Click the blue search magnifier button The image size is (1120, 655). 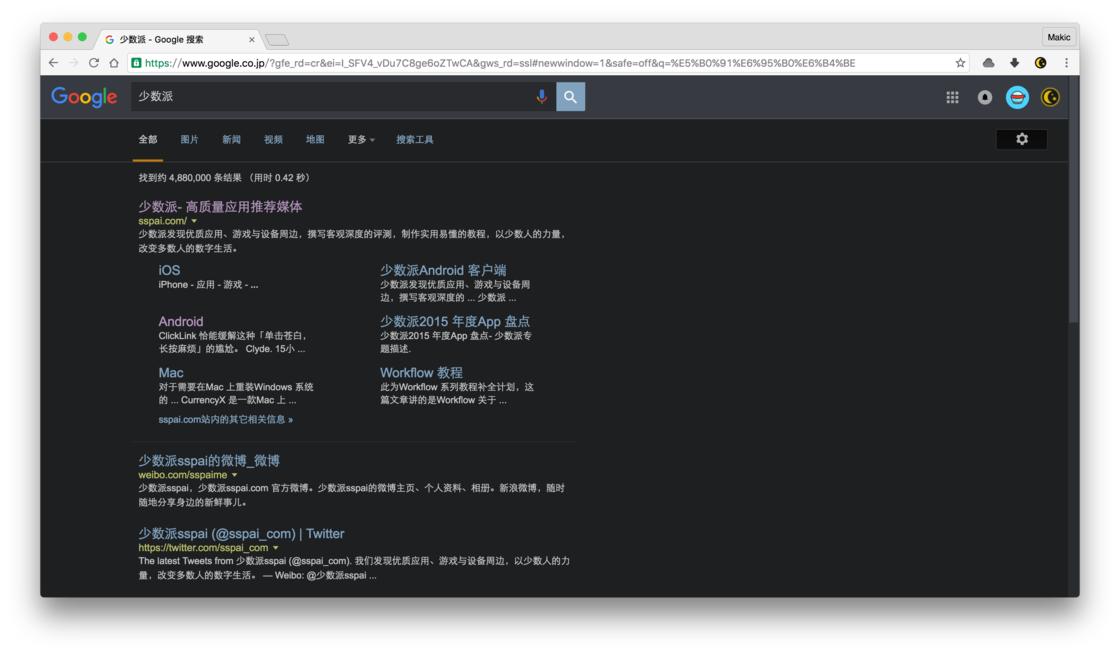click(x=570, y=97)
